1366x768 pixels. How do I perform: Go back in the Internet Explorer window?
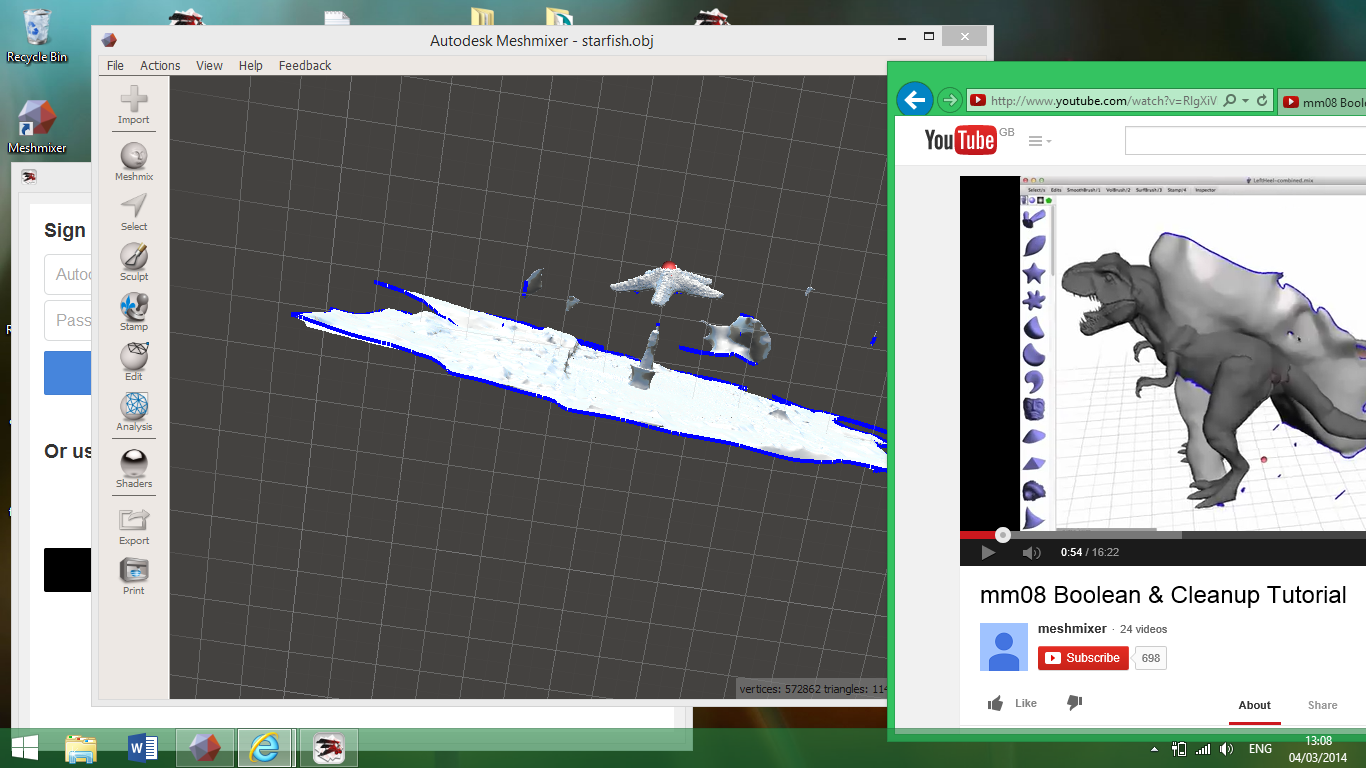tap(915, 99)
